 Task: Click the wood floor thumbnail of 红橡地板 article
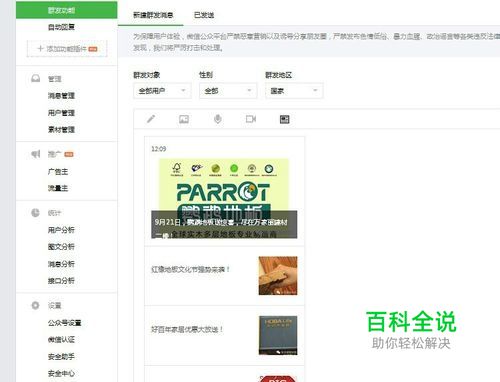tap(278, 276)
